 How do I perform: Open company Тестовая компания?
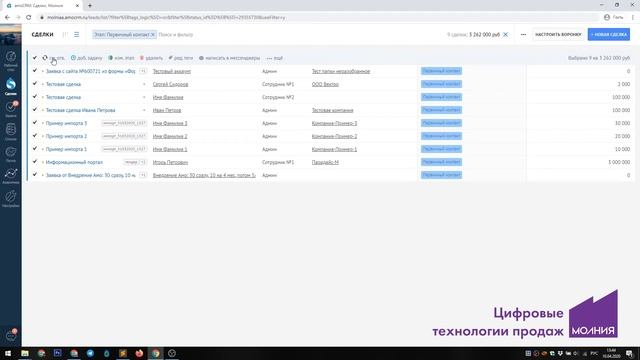pos(333,110)
